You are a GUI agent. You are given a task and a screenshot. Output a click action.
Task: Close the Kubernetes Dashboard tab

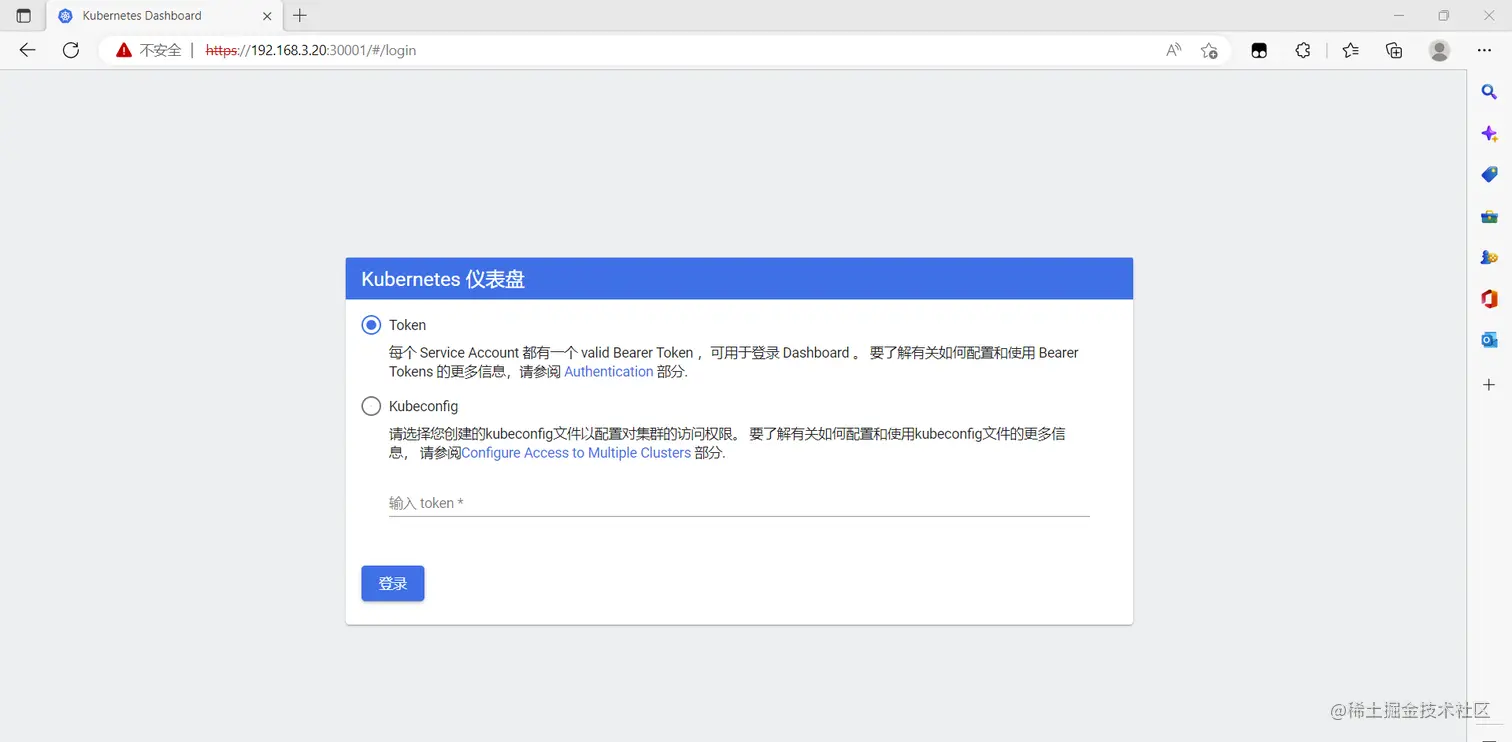267,16
